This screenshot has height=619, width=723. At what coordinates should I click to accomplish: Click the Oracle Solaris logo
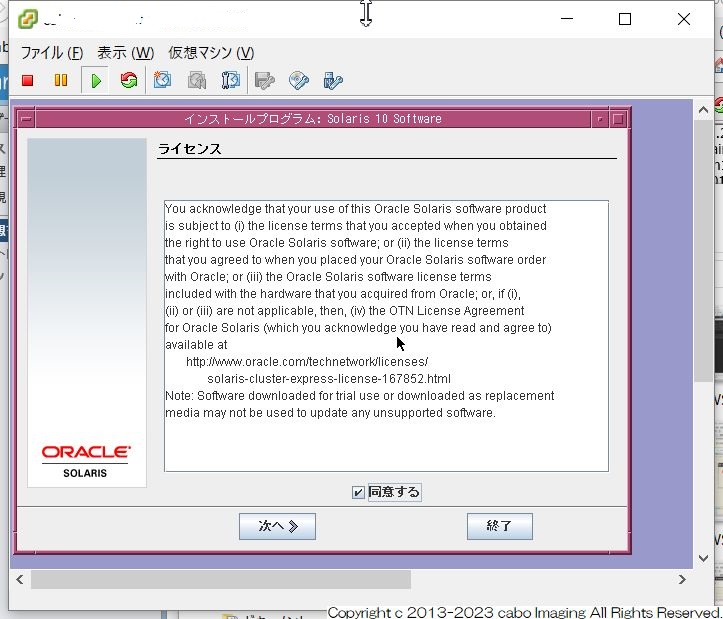[x=86, y=461]
